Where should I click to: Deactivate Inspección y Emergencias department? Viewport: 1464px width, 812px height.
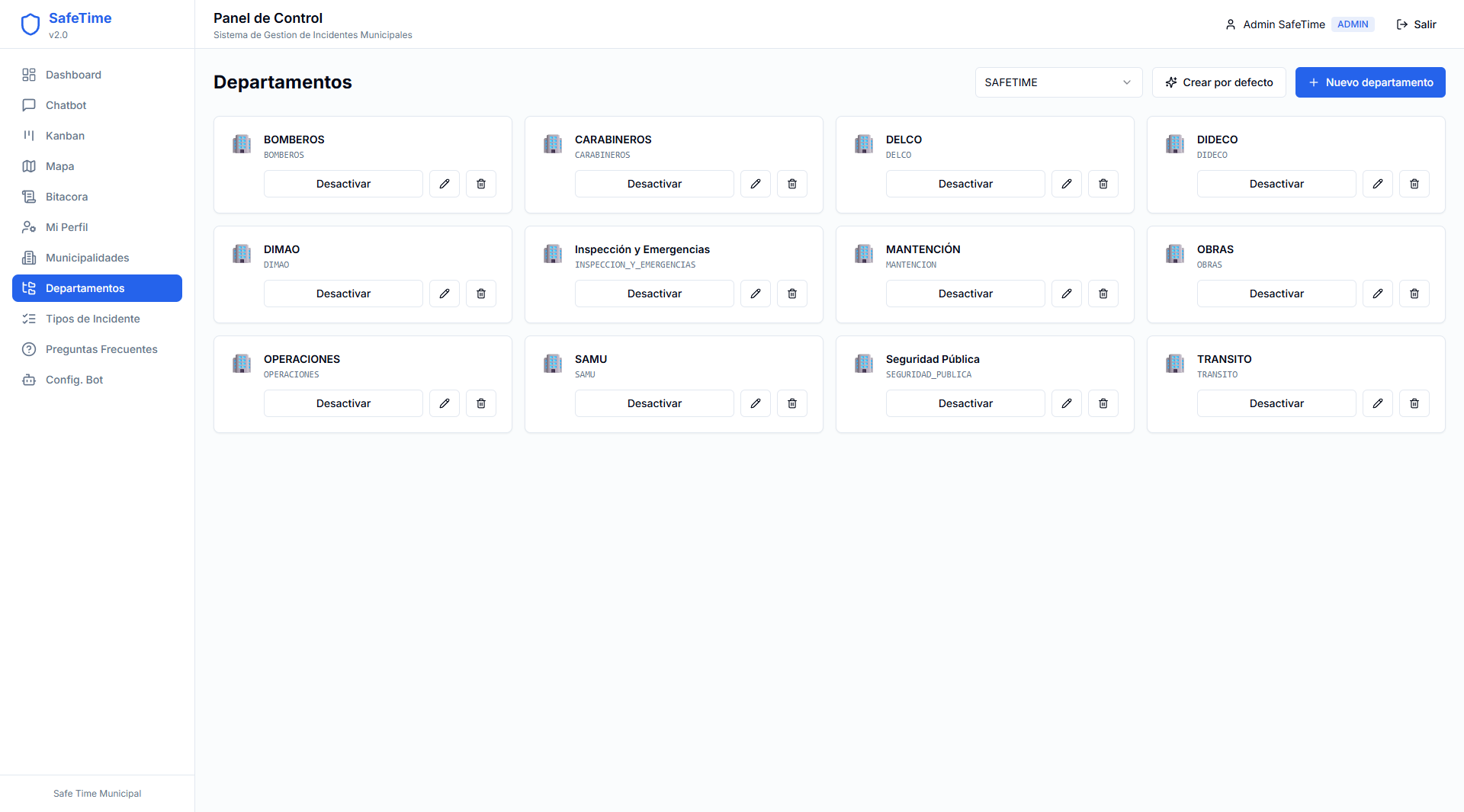tap(654, 294)
